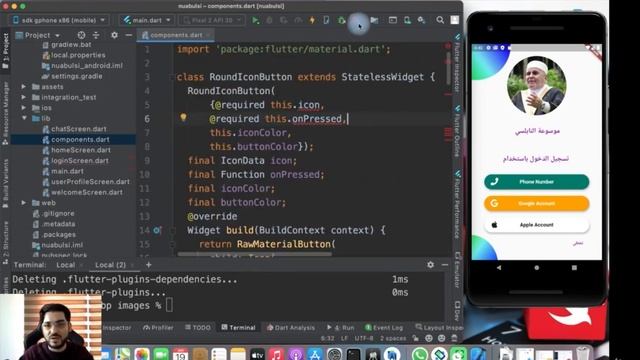Screen dimensions: 640x360
Task: Open App Store in the Dock
Action: (x=315, y=353)
